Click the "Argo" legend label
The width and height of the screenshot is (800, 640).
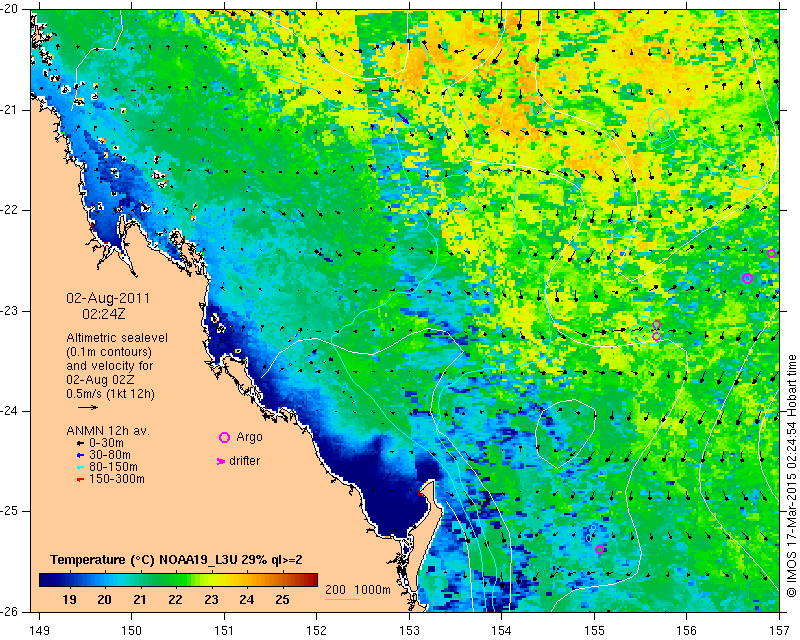[249, 437]
